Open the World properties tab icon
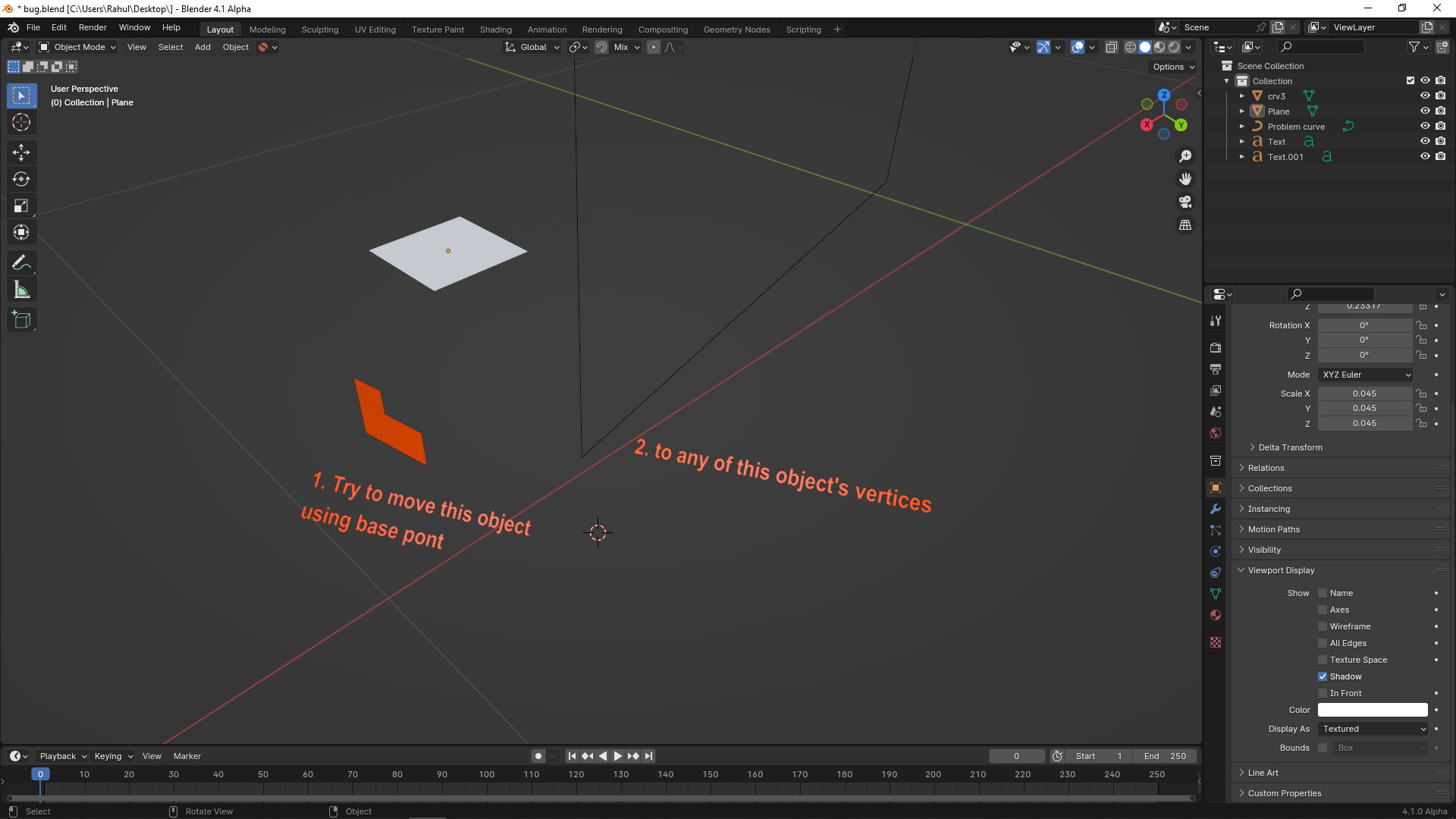Viewport: 1456px width, 819px height. [x=1216, y=433]
